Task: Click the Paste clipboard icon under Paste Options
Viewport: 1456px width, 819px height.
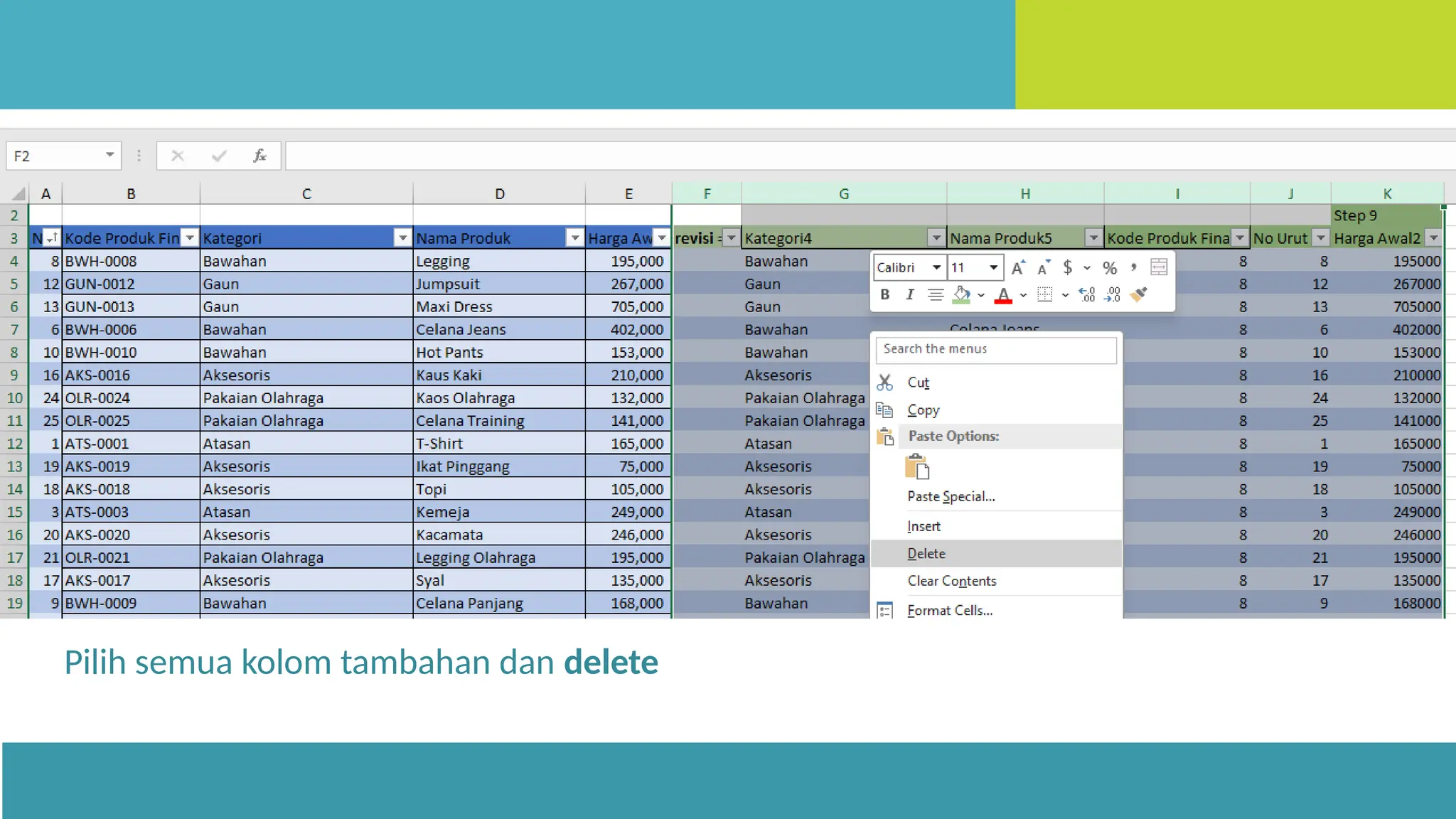Action: pos(917,467)
